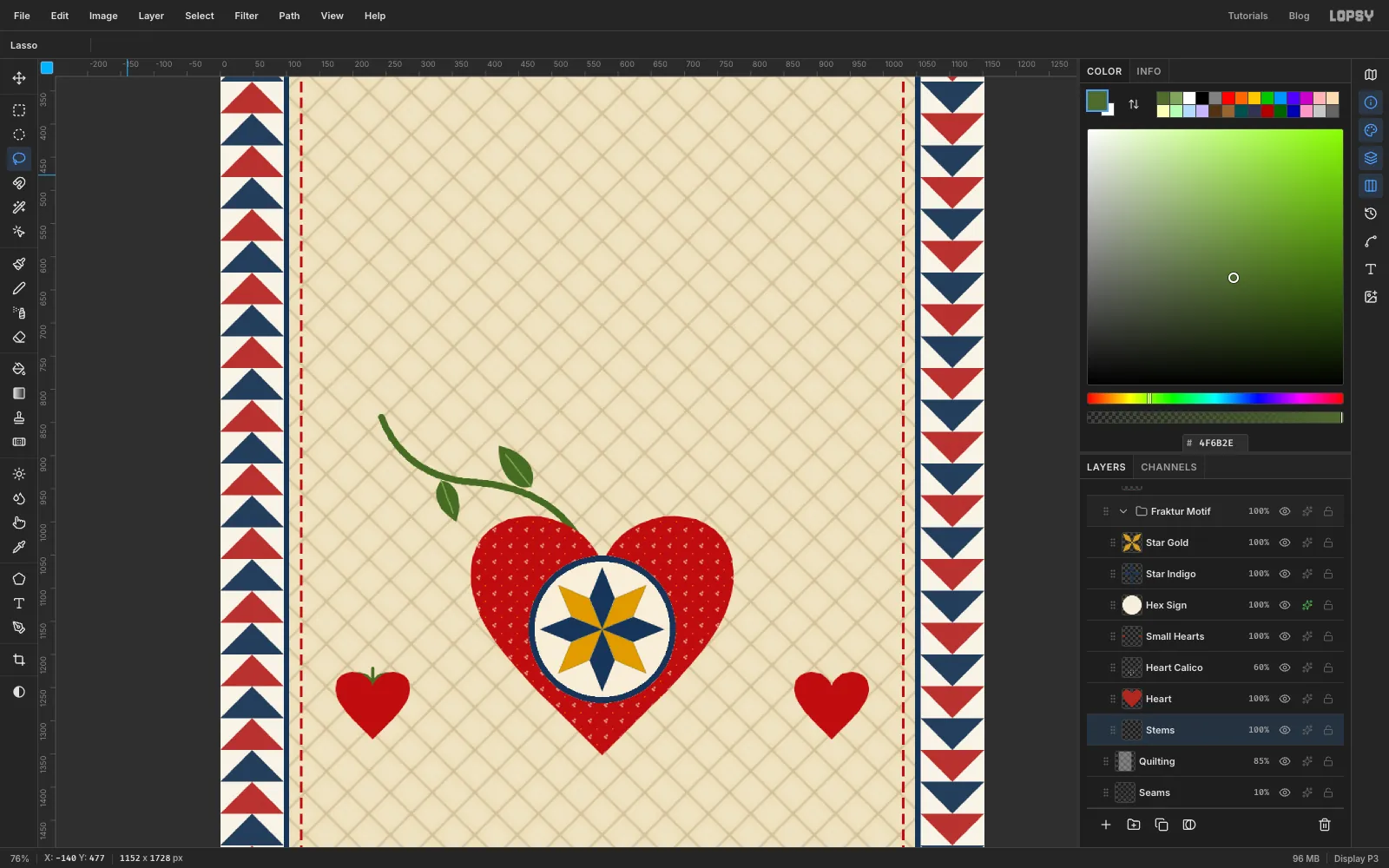Hide the Star Gold layer
This screenshot has width=1389, height=868.
1285,542
